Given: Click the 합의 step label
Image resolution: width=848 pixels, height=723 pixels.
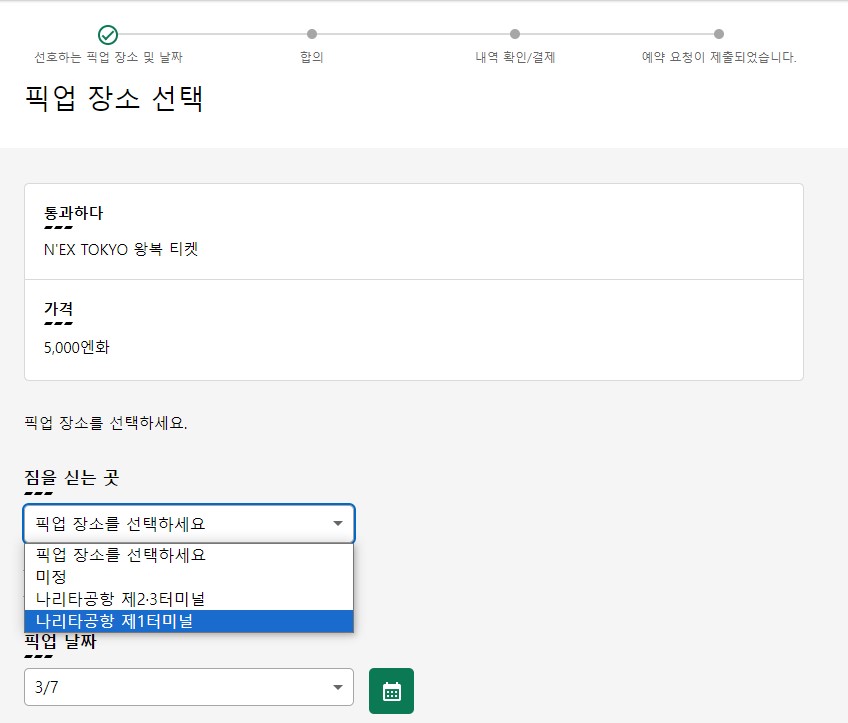Looking at the screenshot, I should coord(312,57).
